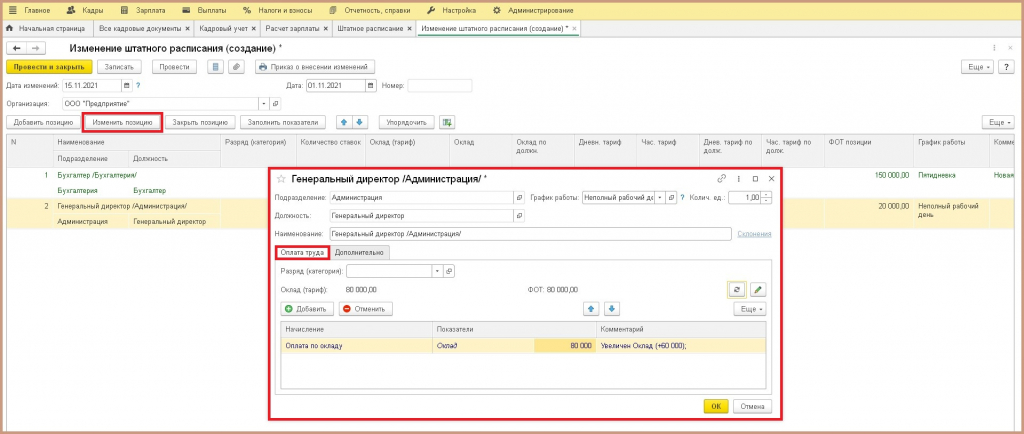The height and width of the screenshot is (434, 1024).
Task: Move position down in main table toolbar
Action: pos(361,122)
